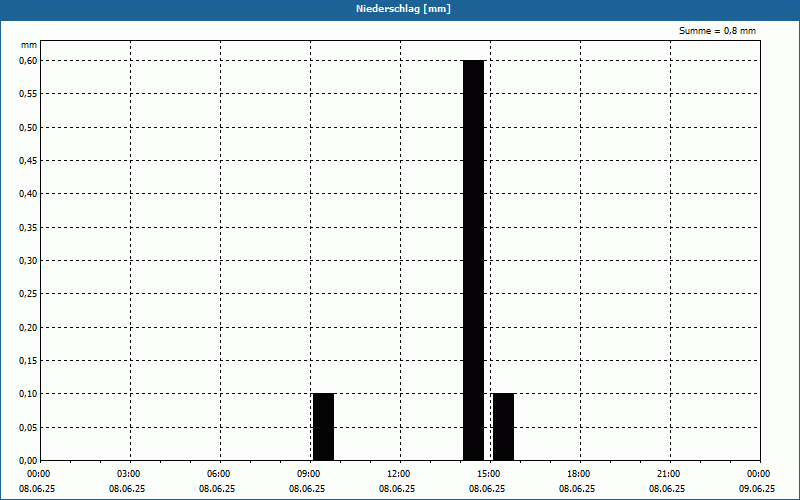The image size is (800, 500).
Task: Click the 0,20 y-axis label
Action: (28, 328)
